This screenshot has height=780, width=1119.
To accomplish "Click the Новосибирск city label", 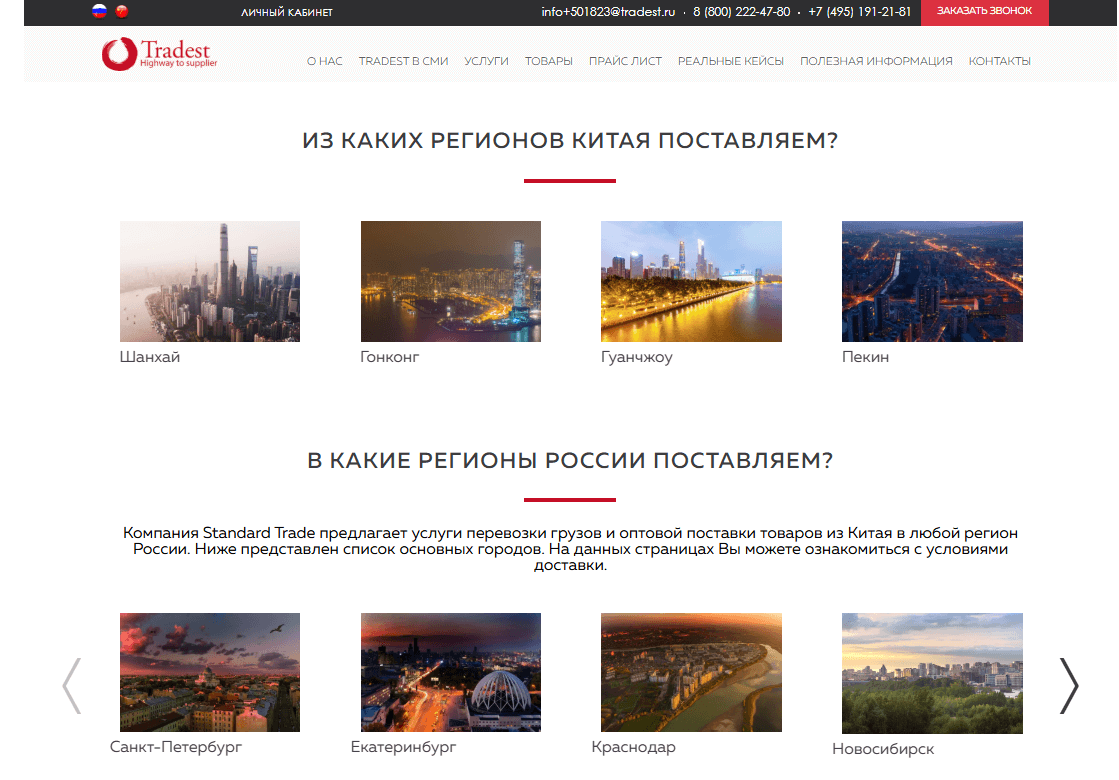I will pyautogui.click(x=883, y=749).
